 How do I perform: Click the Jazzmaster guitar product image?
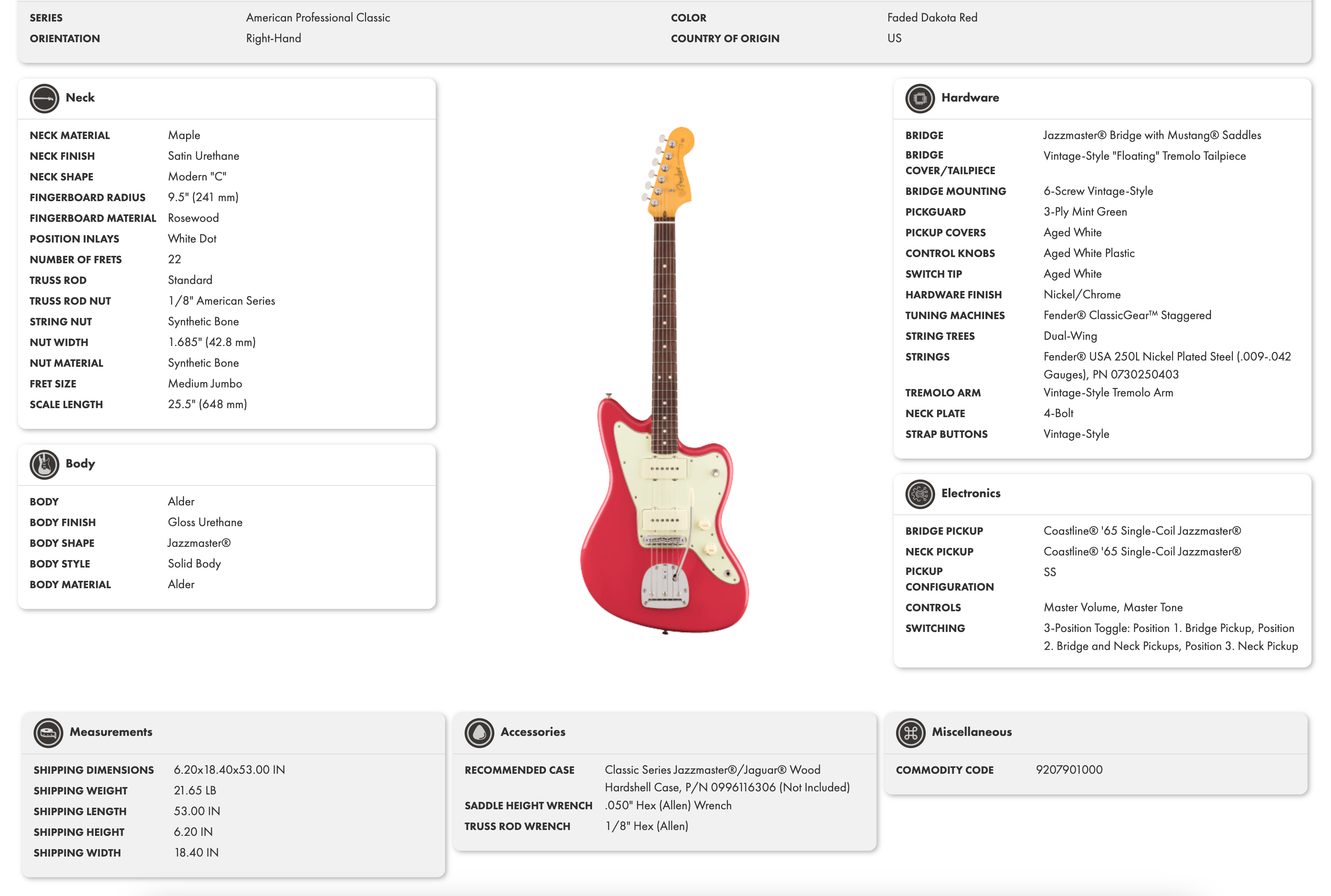665,380
